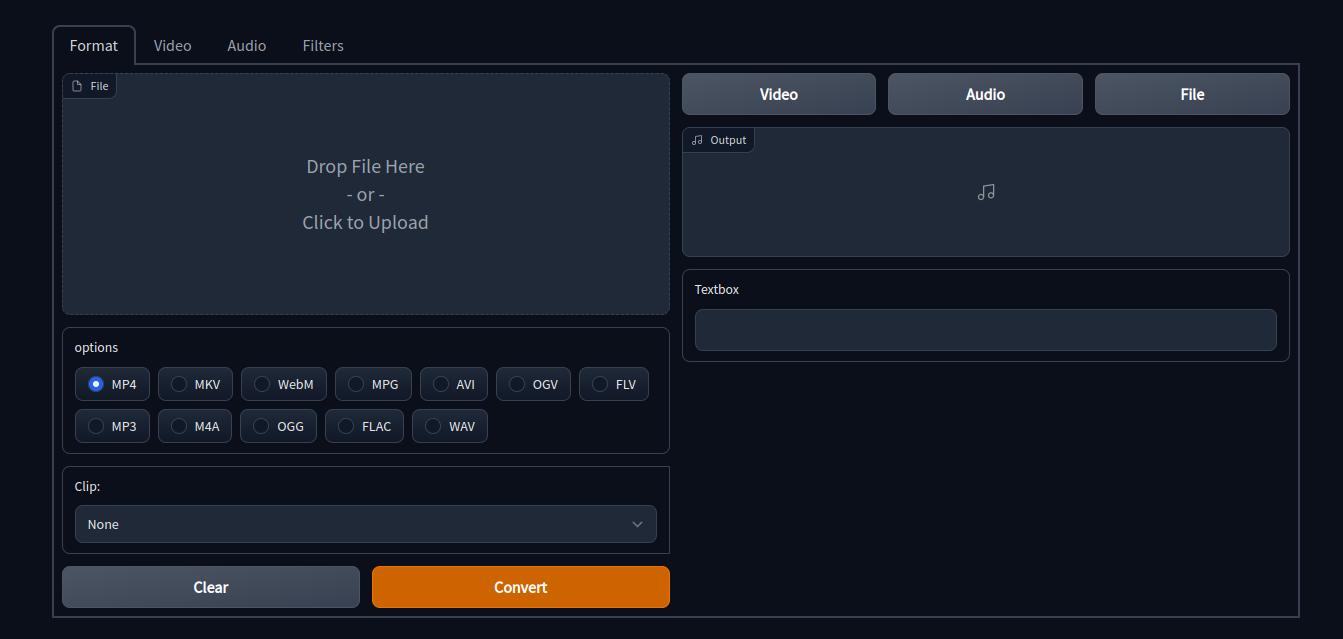The image size is (1343, 639).
Task: Switch to the Video tab
Action: coord(172,46)
